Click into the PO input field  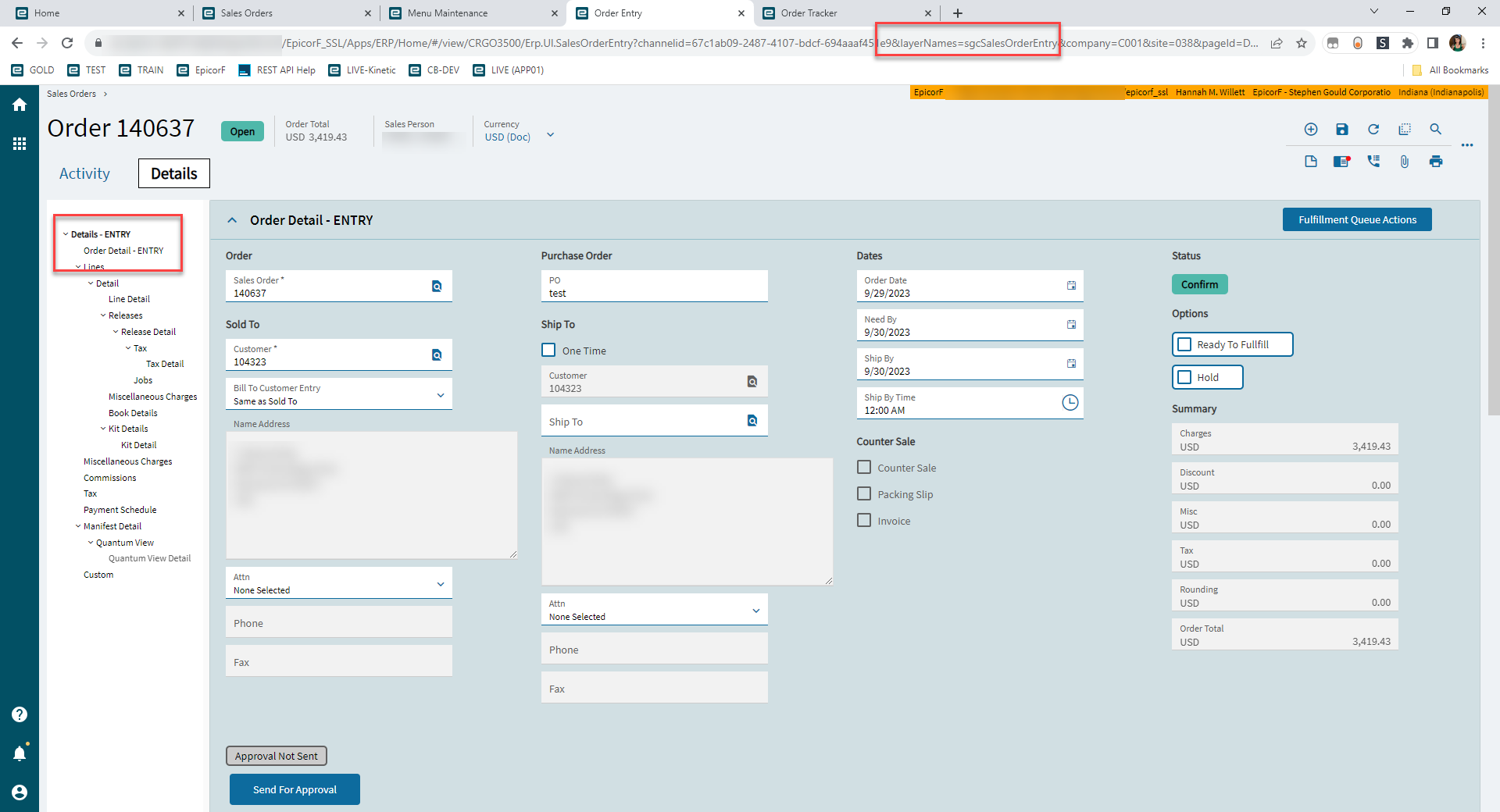point(654,292)
